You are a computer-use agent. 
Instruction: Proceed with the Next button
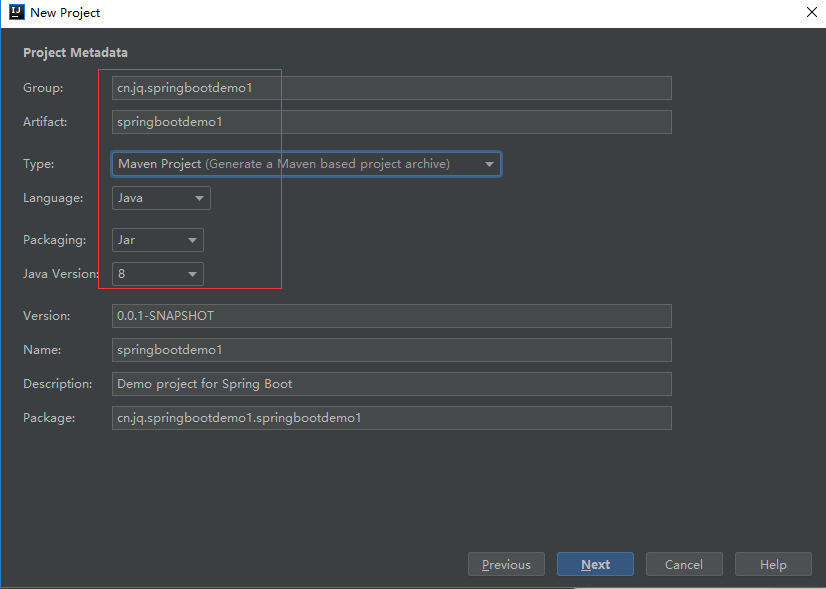[x=595, y=564]
